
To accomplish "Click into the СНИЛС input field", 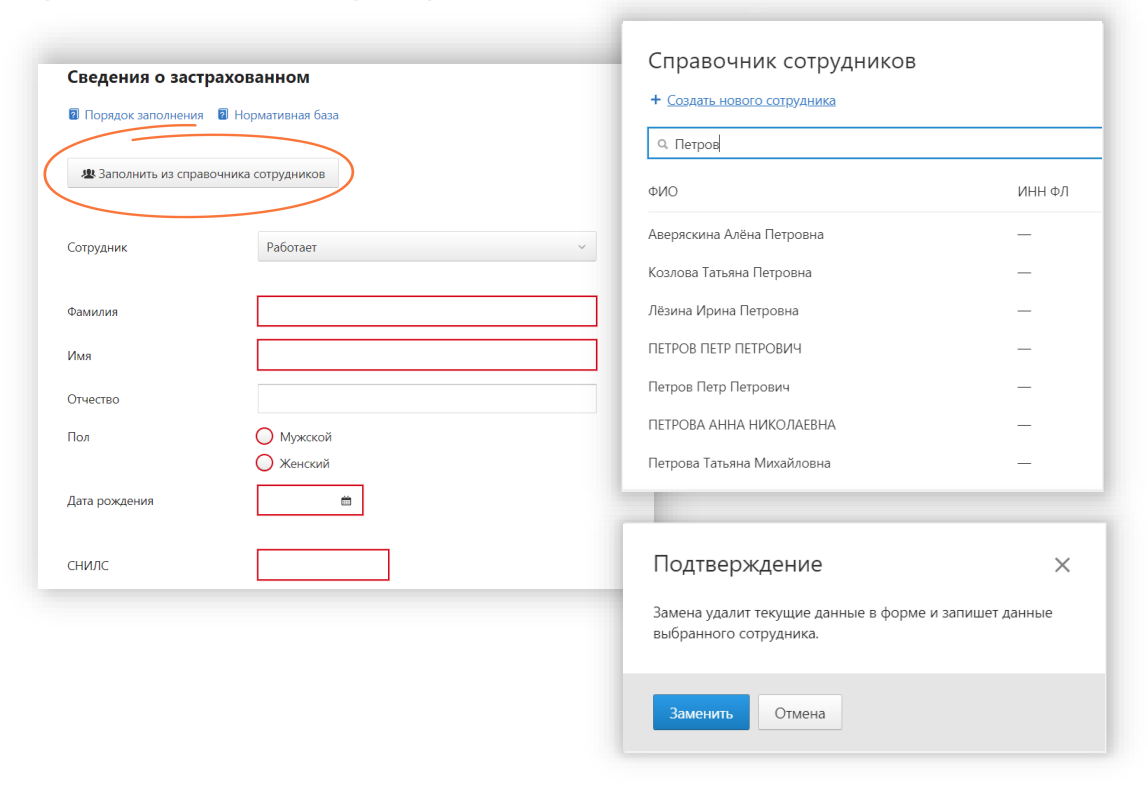I will point(322,565).
